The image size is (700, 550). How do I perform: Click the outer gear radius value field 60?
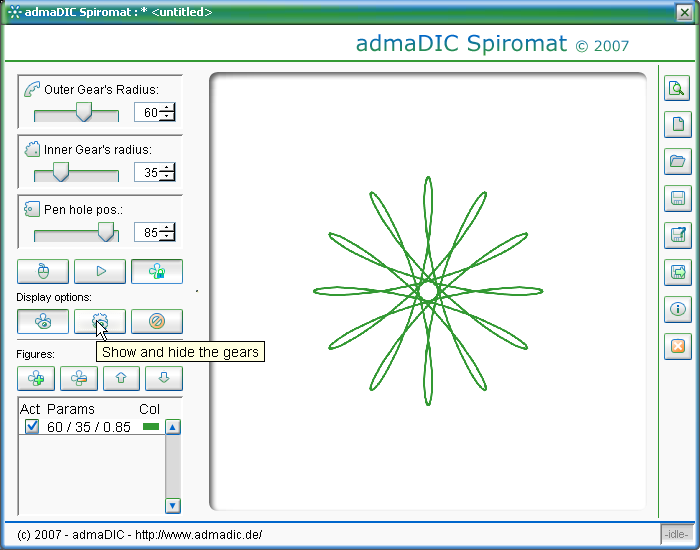pos(147,112)
